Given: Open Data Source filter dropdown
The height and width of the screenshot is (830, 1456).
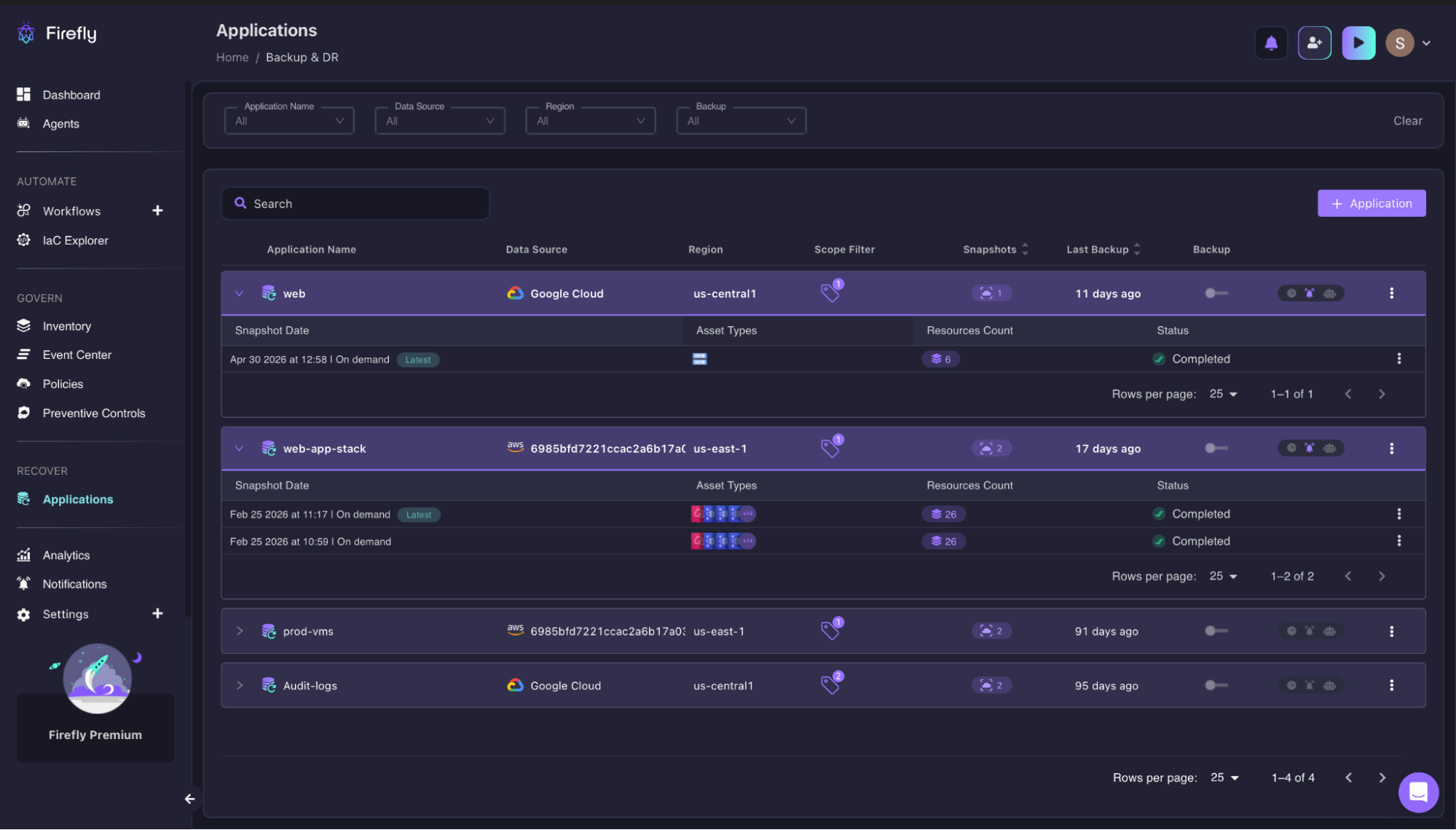Looking at the screenshot, I should tap(440, 121).
